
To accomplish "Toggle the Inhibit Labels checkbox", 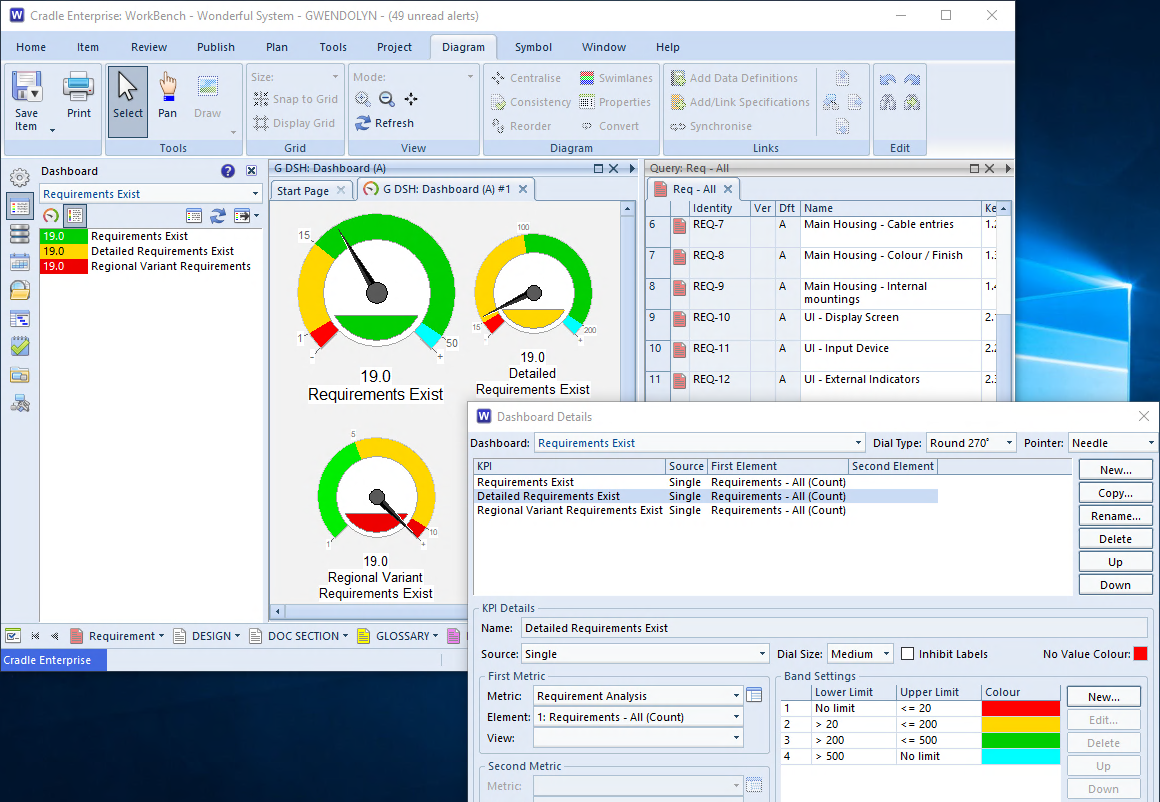I will click(908, 654).
